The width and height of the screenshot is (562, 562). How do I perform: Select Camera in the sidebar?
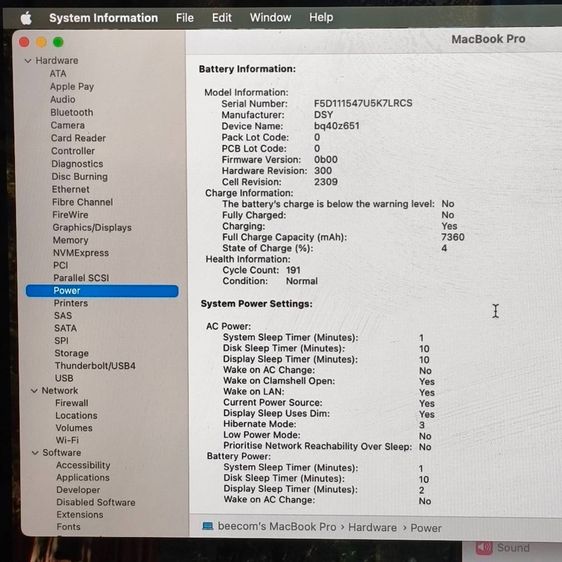click(x=68, y=125)
